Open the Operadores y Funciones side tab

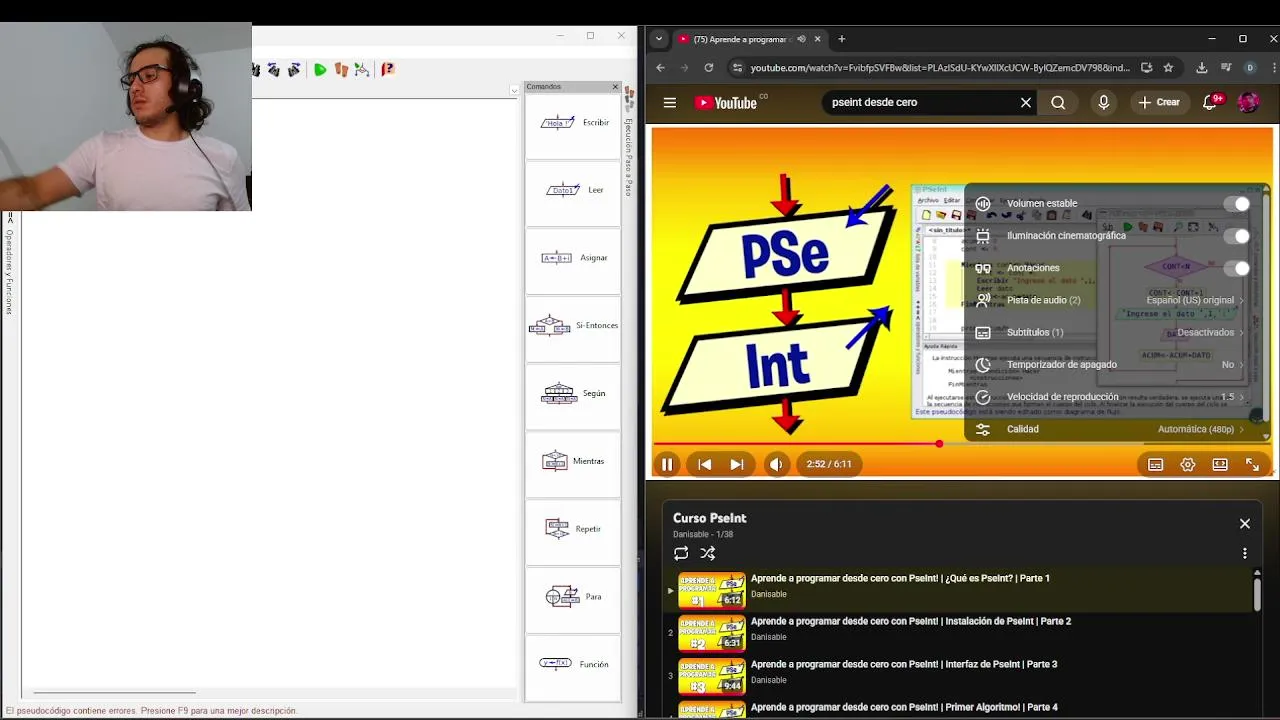coord(9,265)
